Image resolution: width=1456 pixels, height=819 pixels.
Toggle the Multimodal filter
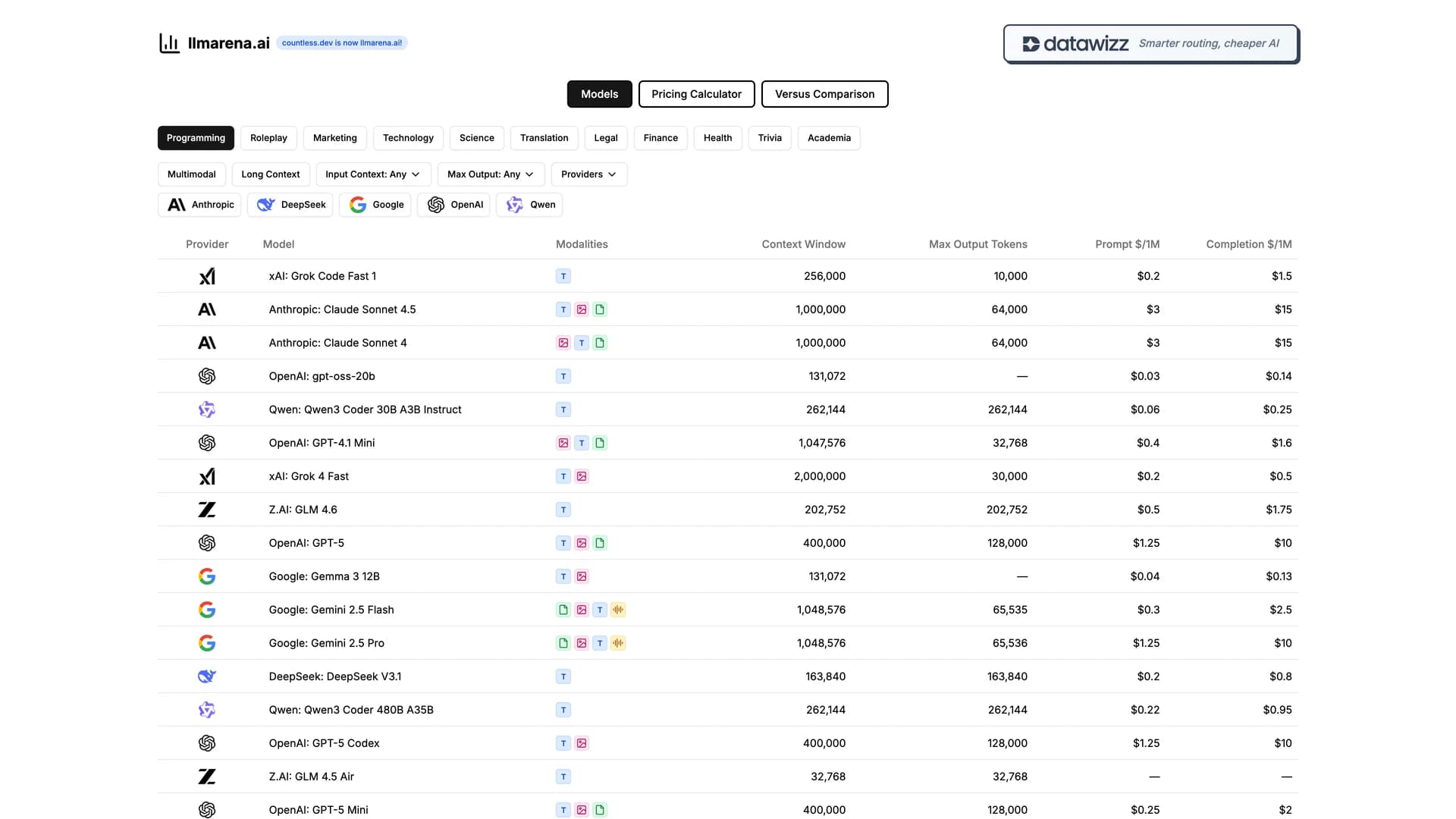(191, 174)
